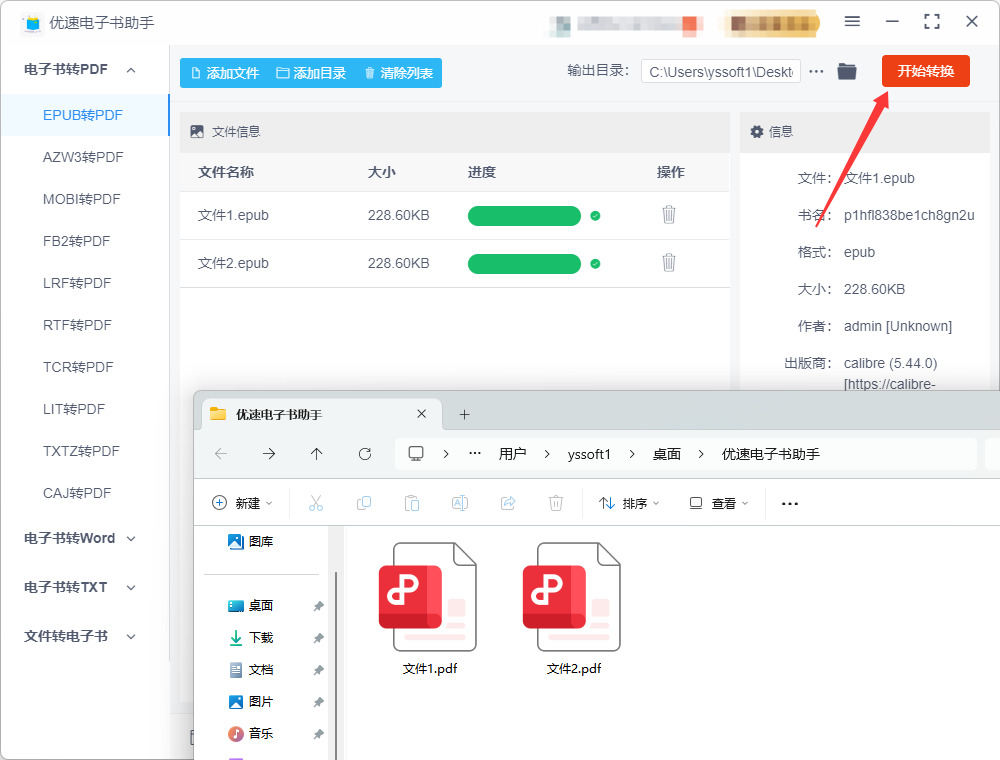Image resolution: width=1000 pixels, height=760 pixels.
Task: Delete 文件2.epub with its trash icon
Action: pyautogui.click(x=668, y=263)
